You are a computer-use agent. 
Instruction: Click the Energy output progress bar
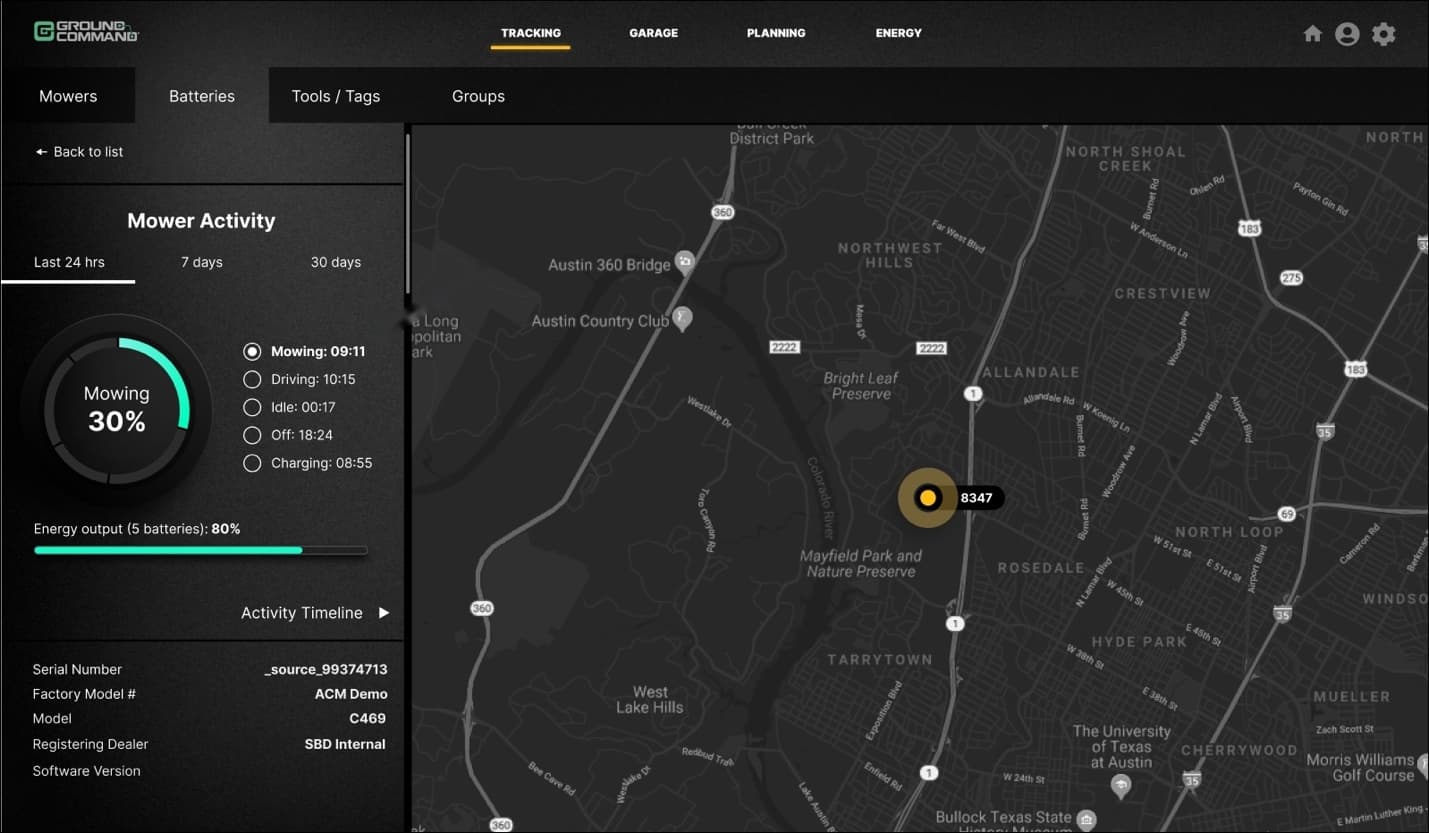click(200, 550)
